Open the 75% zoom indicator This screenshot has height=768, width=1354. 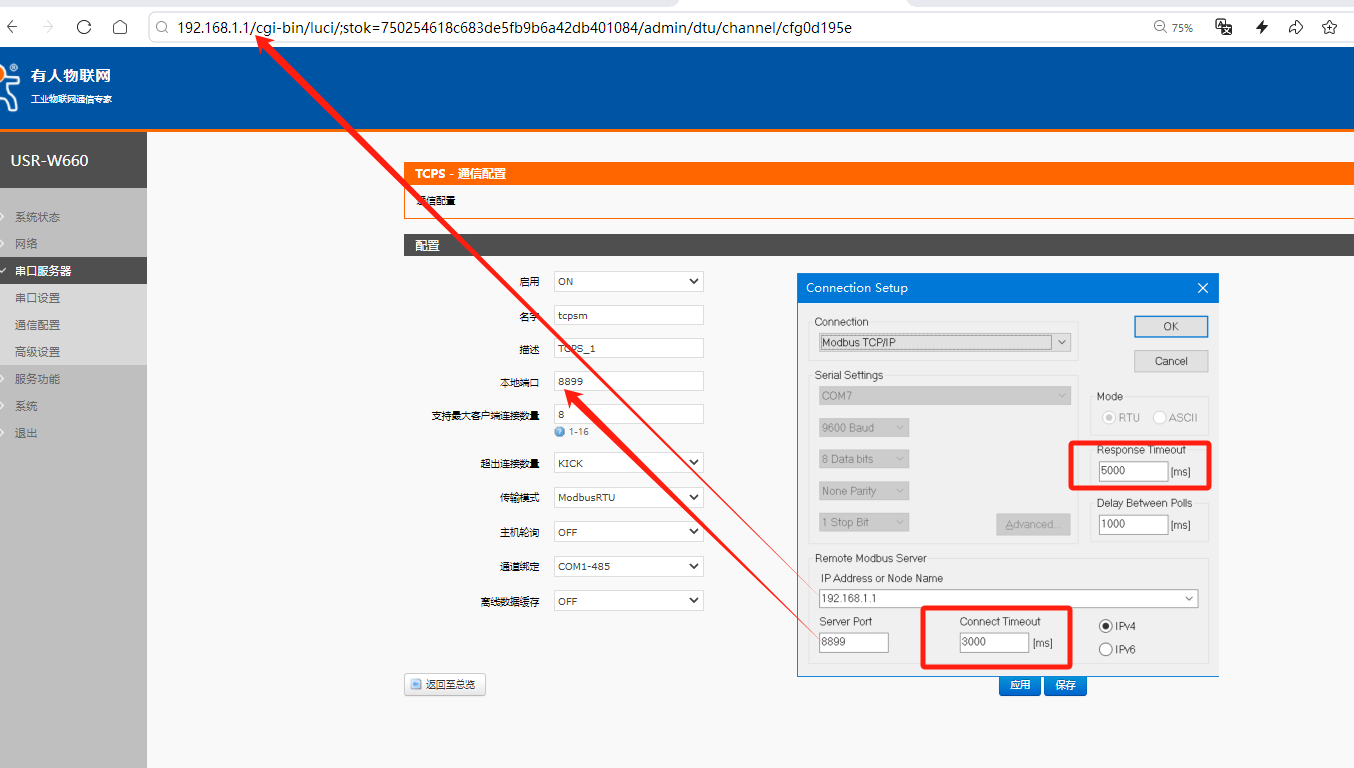pos(1174,28)
